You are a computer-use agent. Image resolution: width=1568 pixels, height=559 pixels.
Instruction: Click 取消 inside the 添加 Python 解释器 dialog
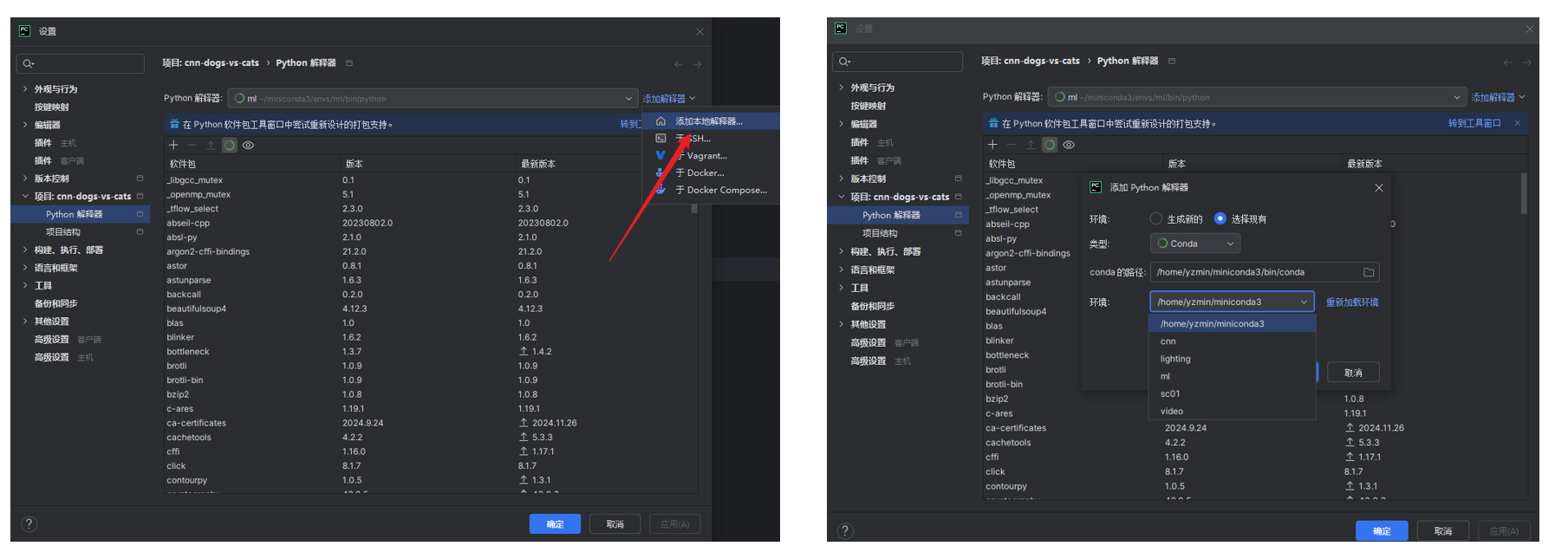1353,373
